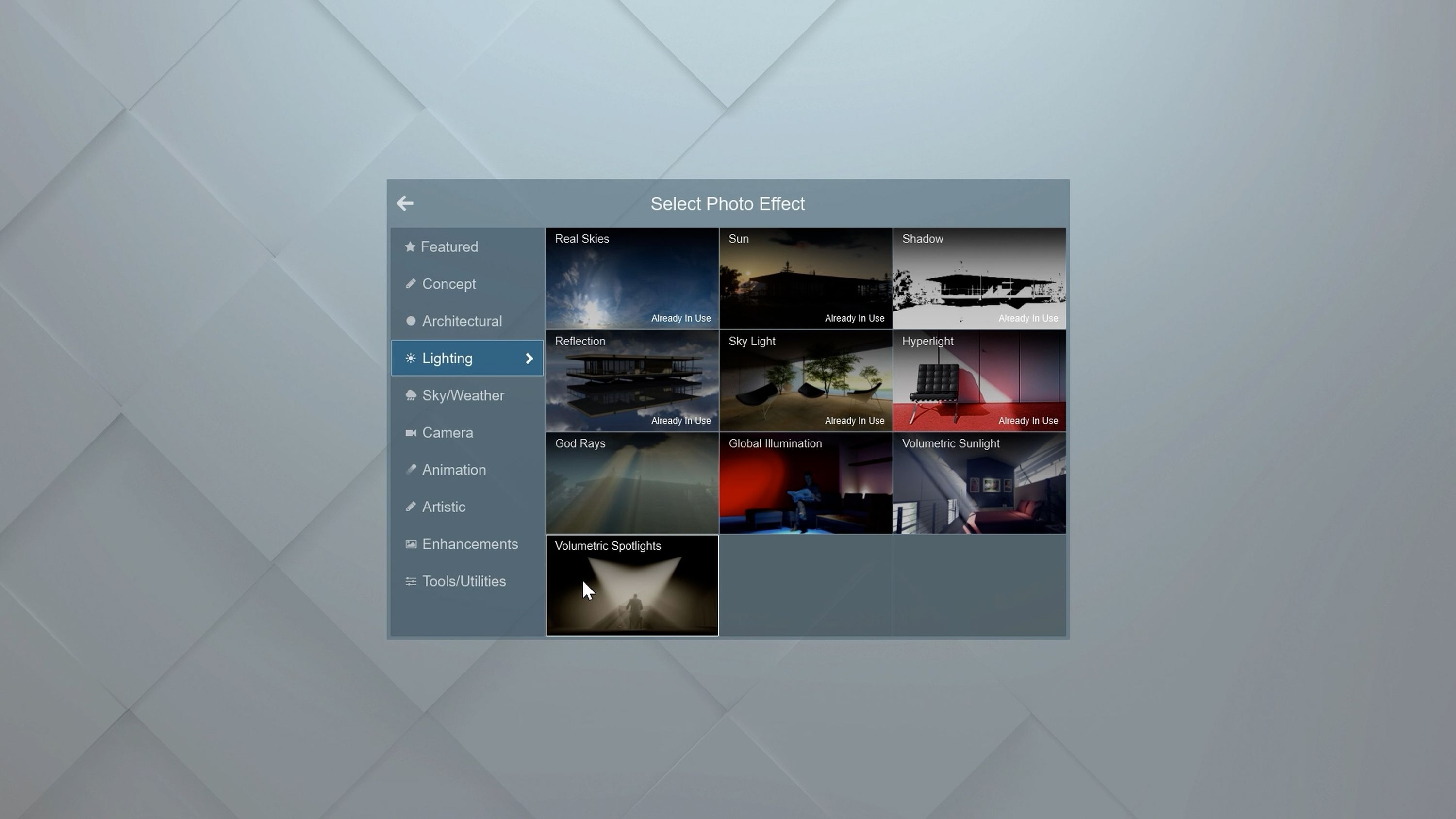Click the video camera icon beside Camera
The height and width of the screenshot is (819, 1456).
coord(411,433)
